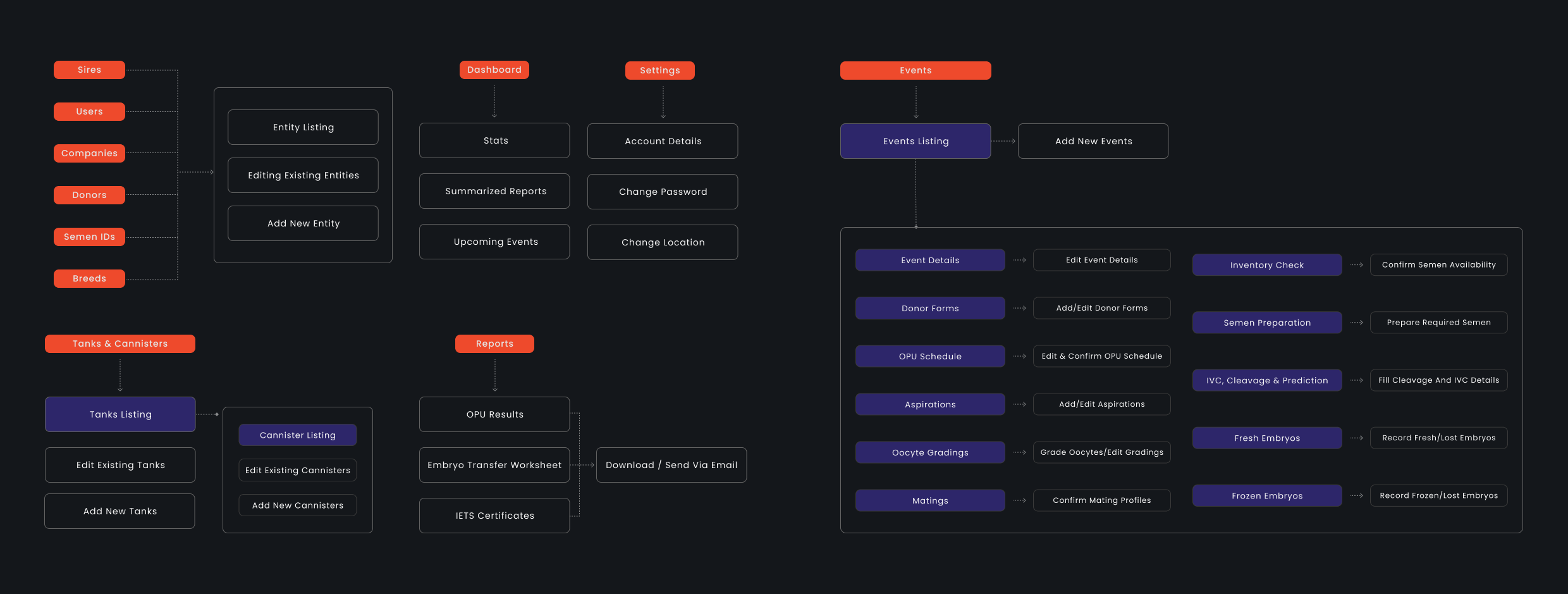The height and width of the screenshot is (594, 1568).
Task: Click the Confirm Mating Profiles box
Action: pos(1101,500)
